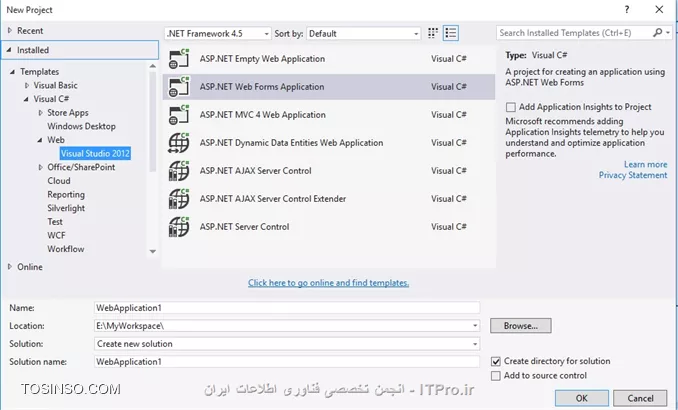Collapse the Installed section
The width and height of the screenshot is (678, 410).
point(9,50)
